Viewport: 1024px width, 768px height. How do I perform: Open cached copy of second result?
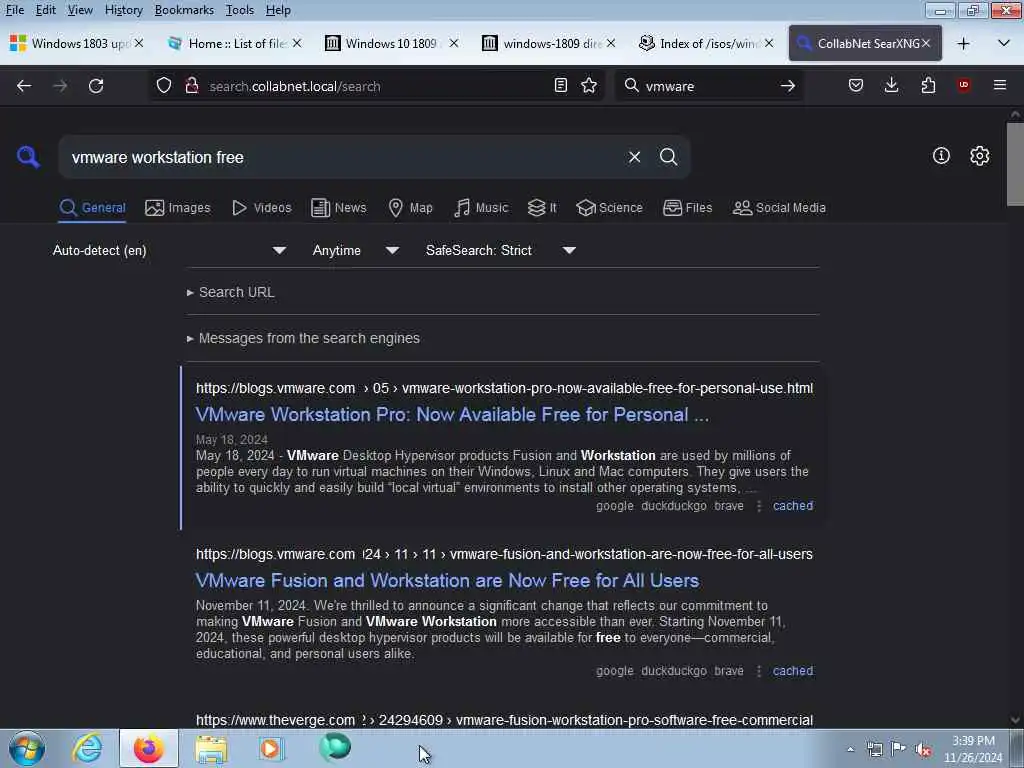[x=793, y=671]
